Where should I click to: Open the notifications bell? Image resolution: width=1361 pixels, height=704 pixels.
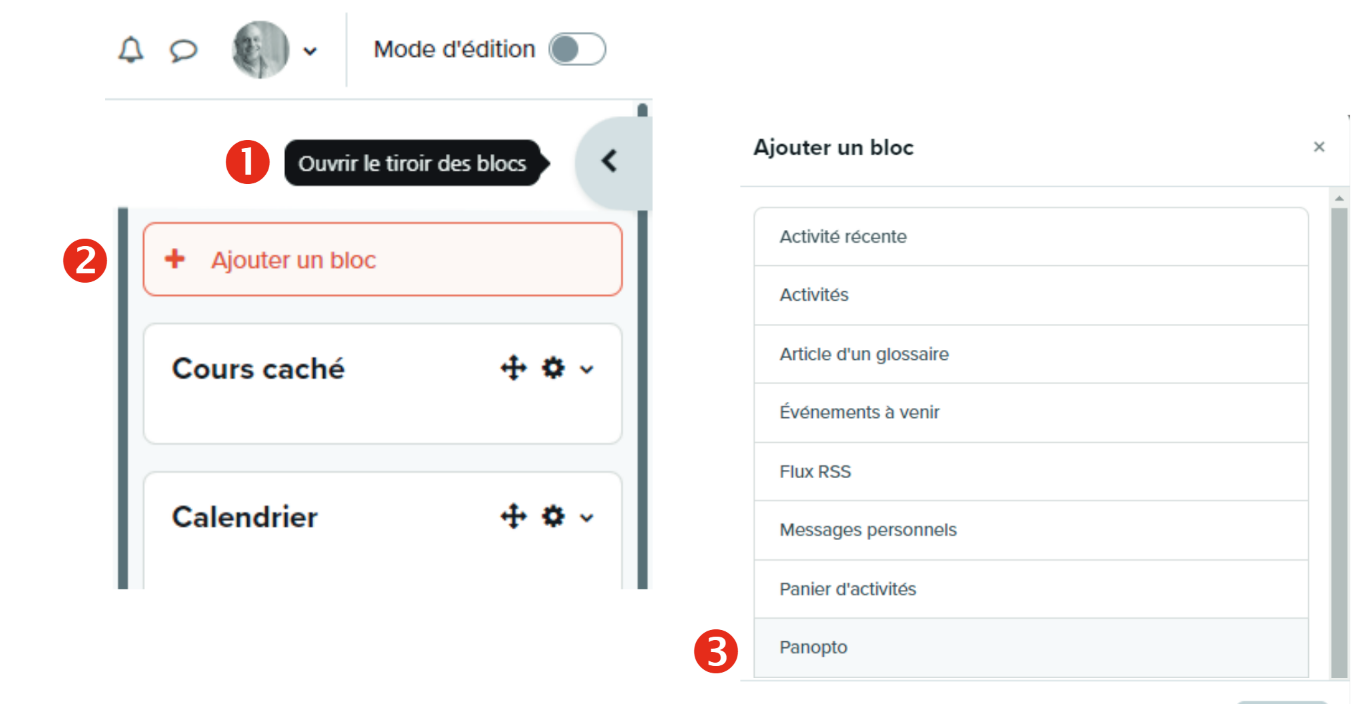click(x=131, y=50)
